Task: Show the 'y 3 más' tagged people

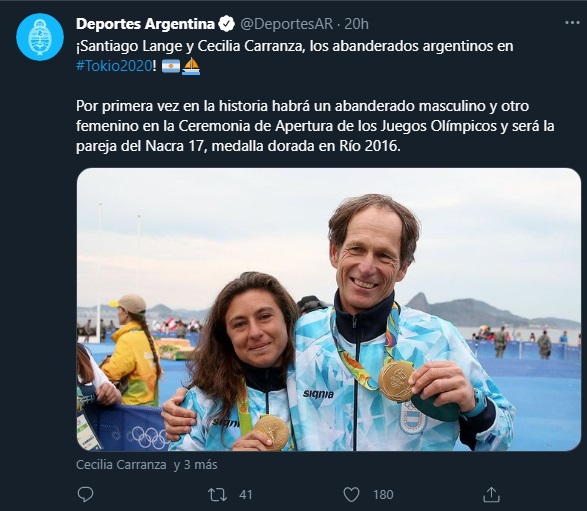Action: click(x=195, y=465)
